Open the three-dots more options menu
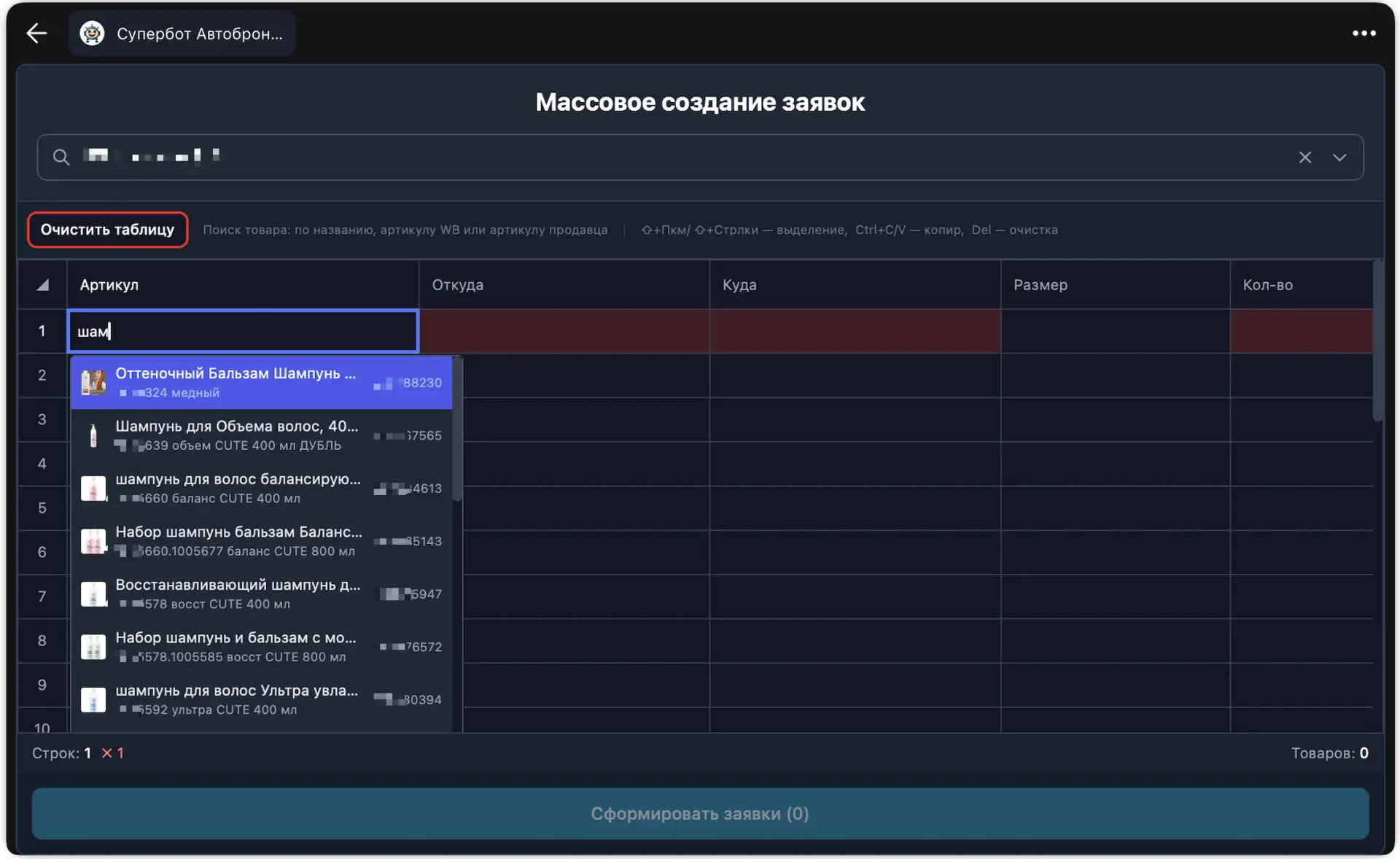This screenshot has width=1400, height=859. [x=1364, y=33]
